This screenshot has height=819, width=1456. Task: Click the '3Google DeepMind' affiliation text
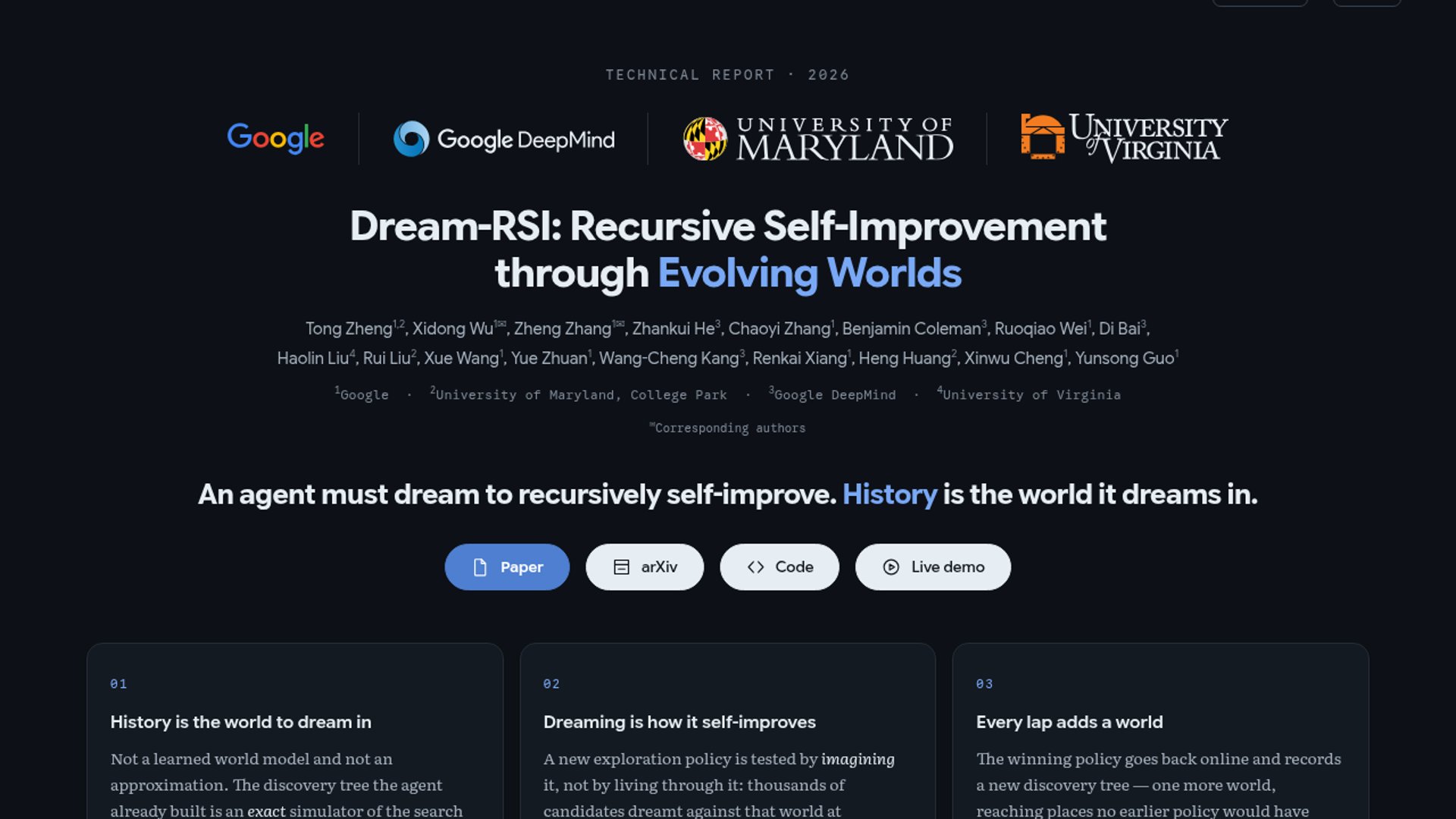832,394
